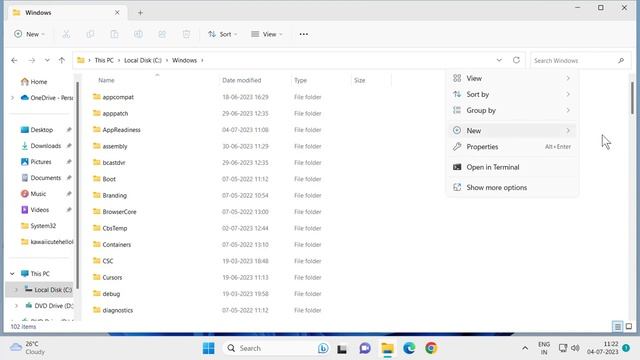Choose Open in Terminal
This screenshot has width=640, height=360.
(512, 167)
